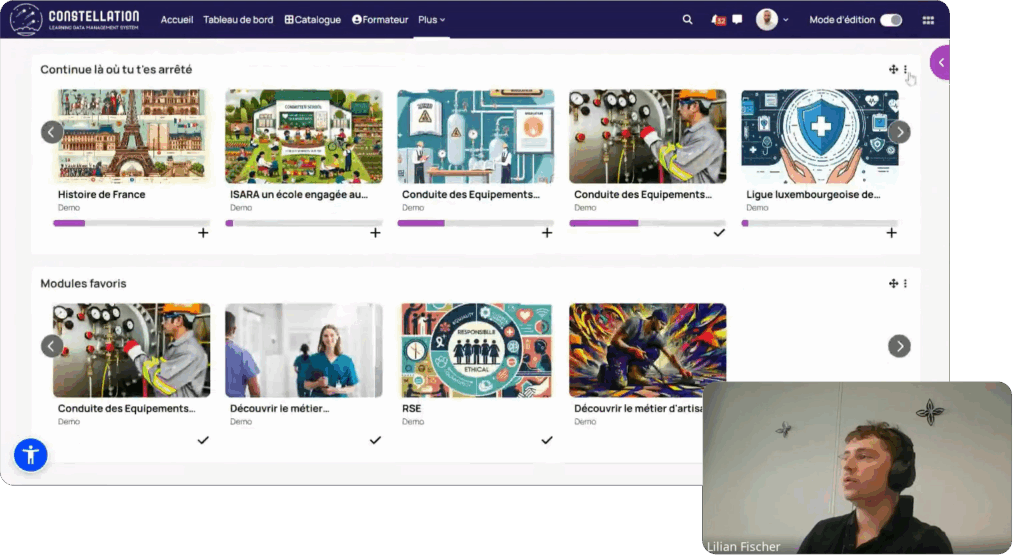Toggle checkmark under RSE module card
Screen dimensions: 1024x555
click(x=547, y=440)
